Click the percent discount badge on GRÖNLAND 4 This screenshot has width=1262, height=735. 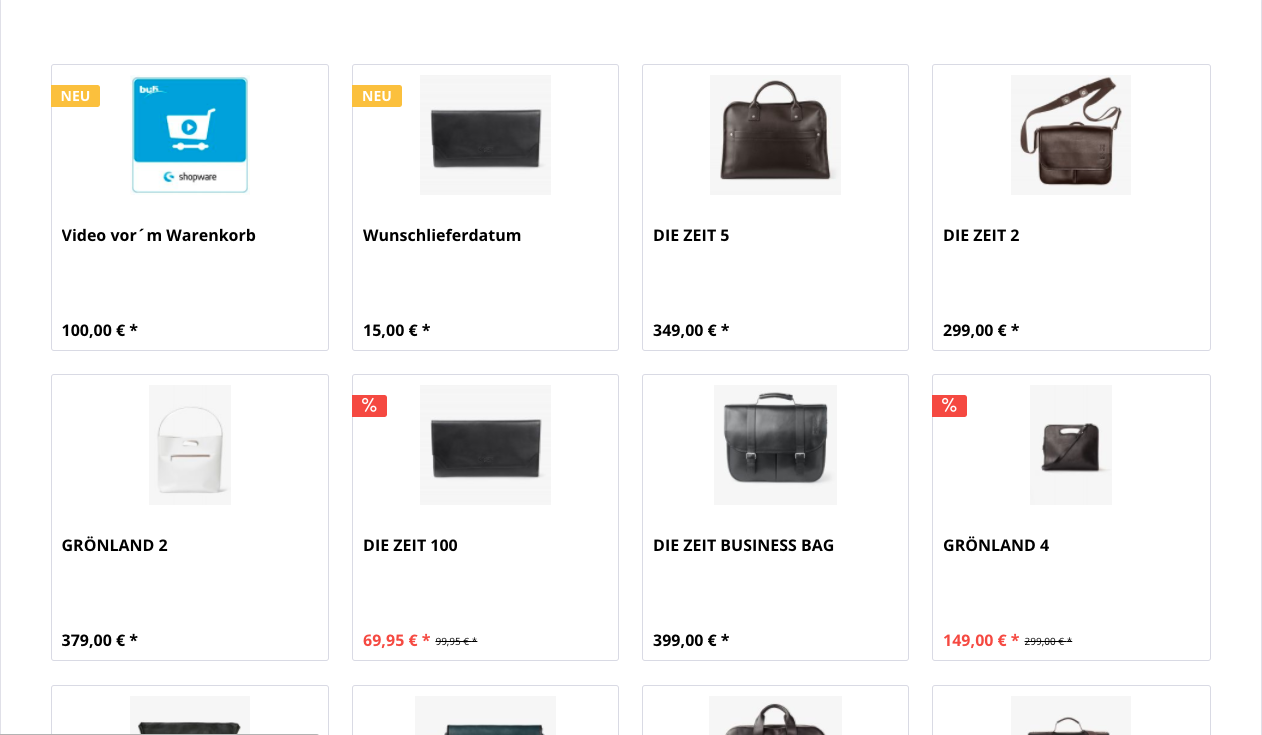pyautogui.click(x=949, y=406)
